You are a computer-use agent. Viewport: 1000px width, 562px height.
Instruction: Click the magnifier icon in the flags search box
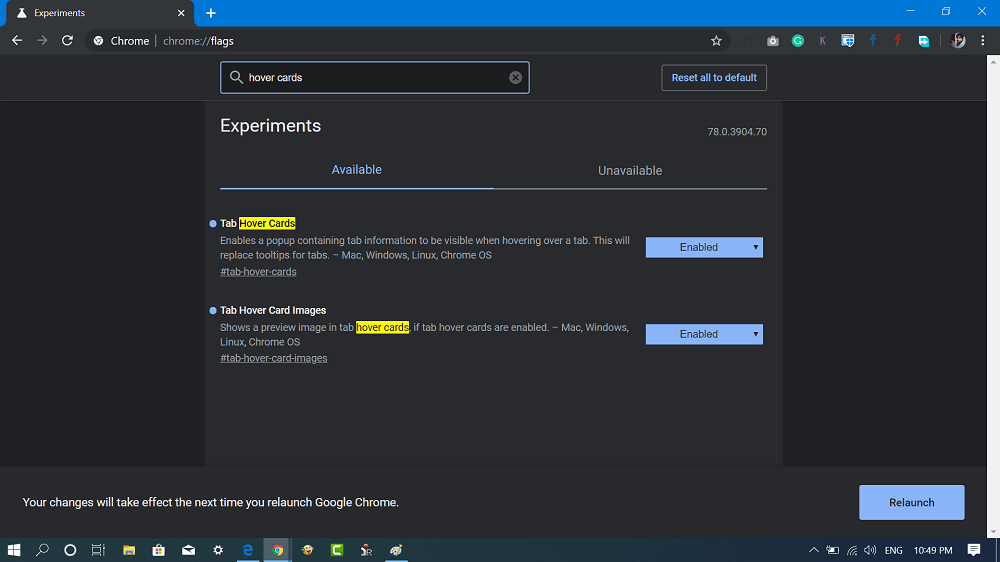[x=236, y=77]
